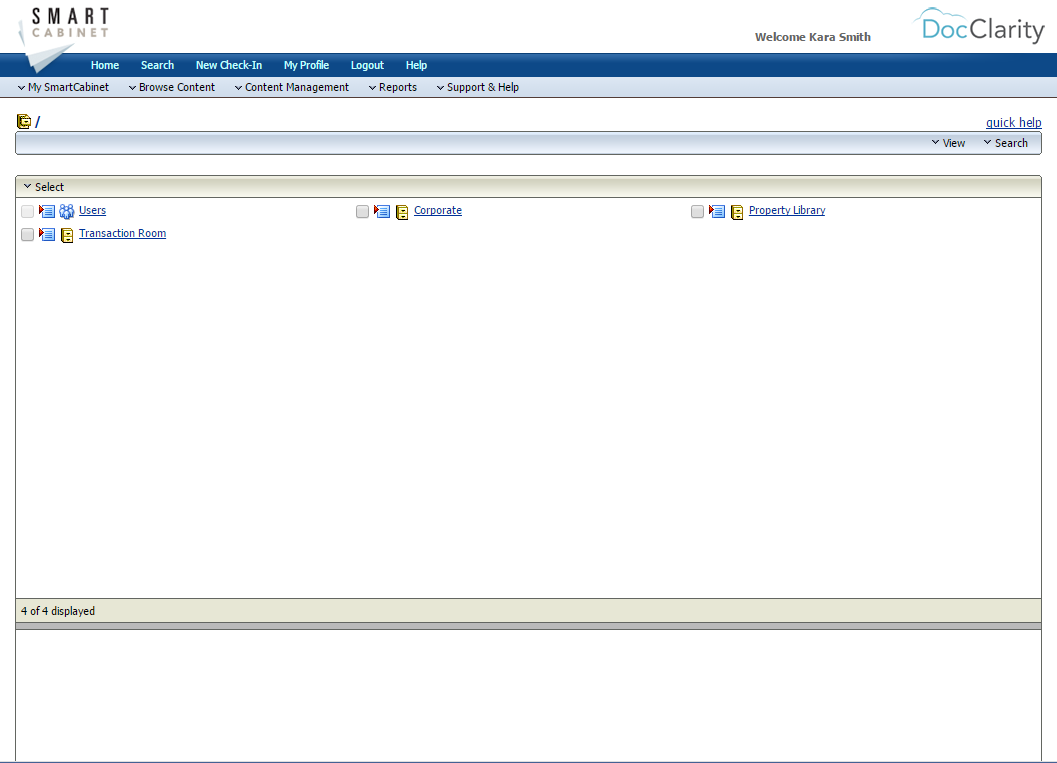Click the document icon beside Corporate
The height and width of the screenshot is (763, 1057).
(402, 211)
